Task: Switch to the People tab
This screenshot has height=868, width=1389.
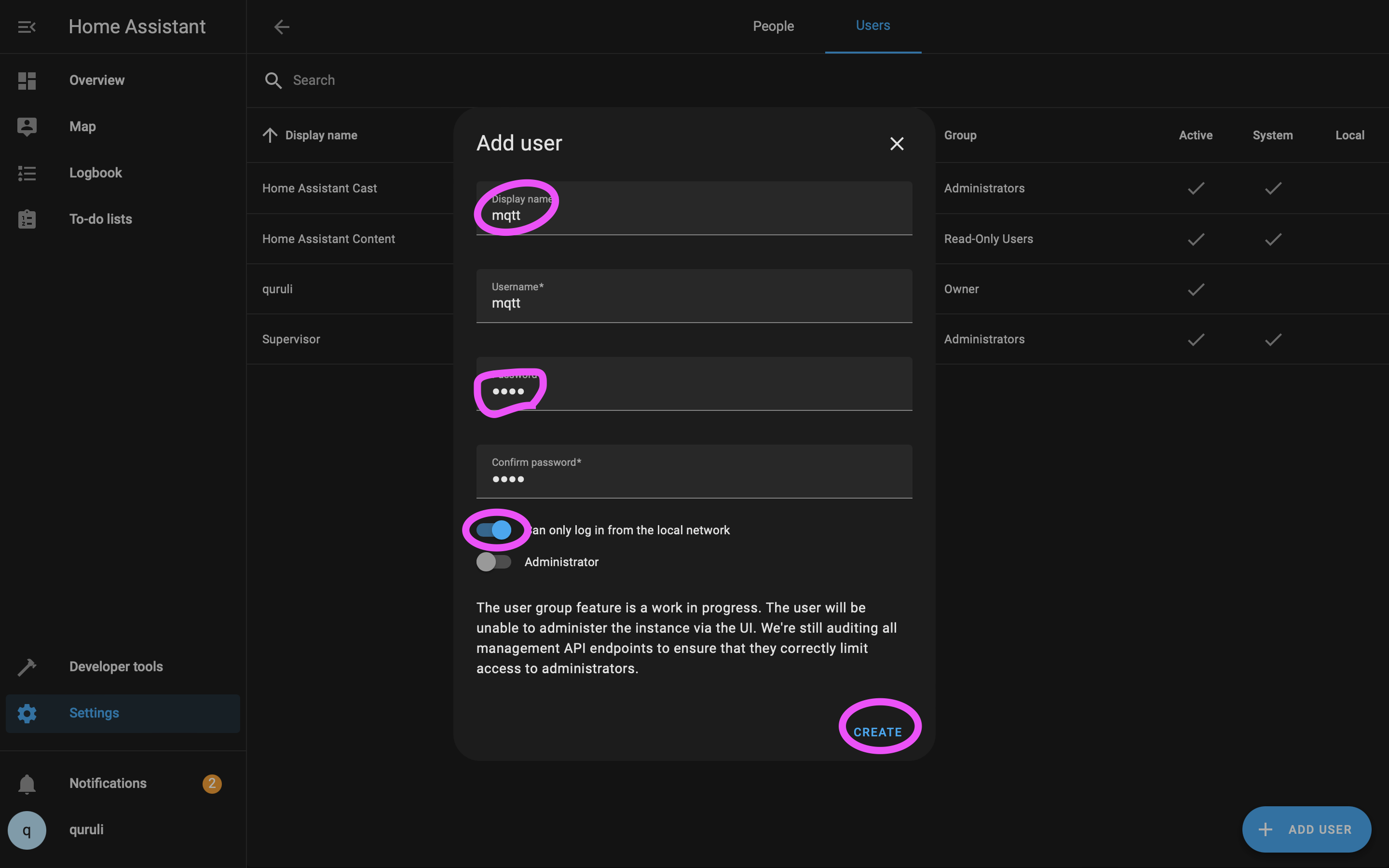Action: coord(773,27)
